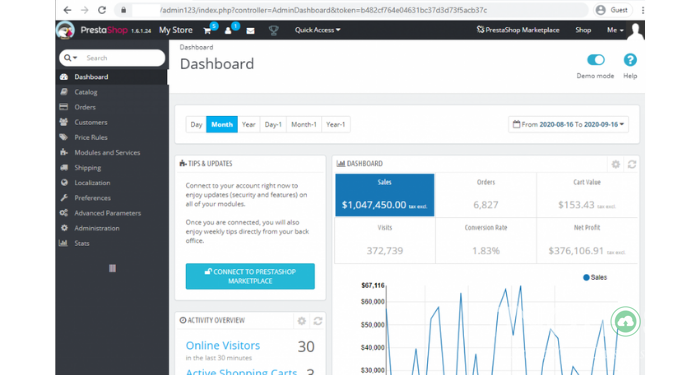This screenshot has height=375, width=700.
Task: Click the Localization globe icon
Action: coord(64,183)
